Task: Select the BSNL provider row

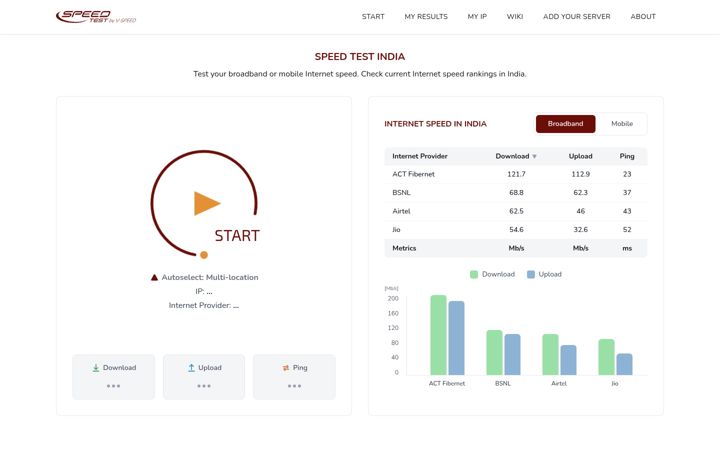Action: point(516,193)
